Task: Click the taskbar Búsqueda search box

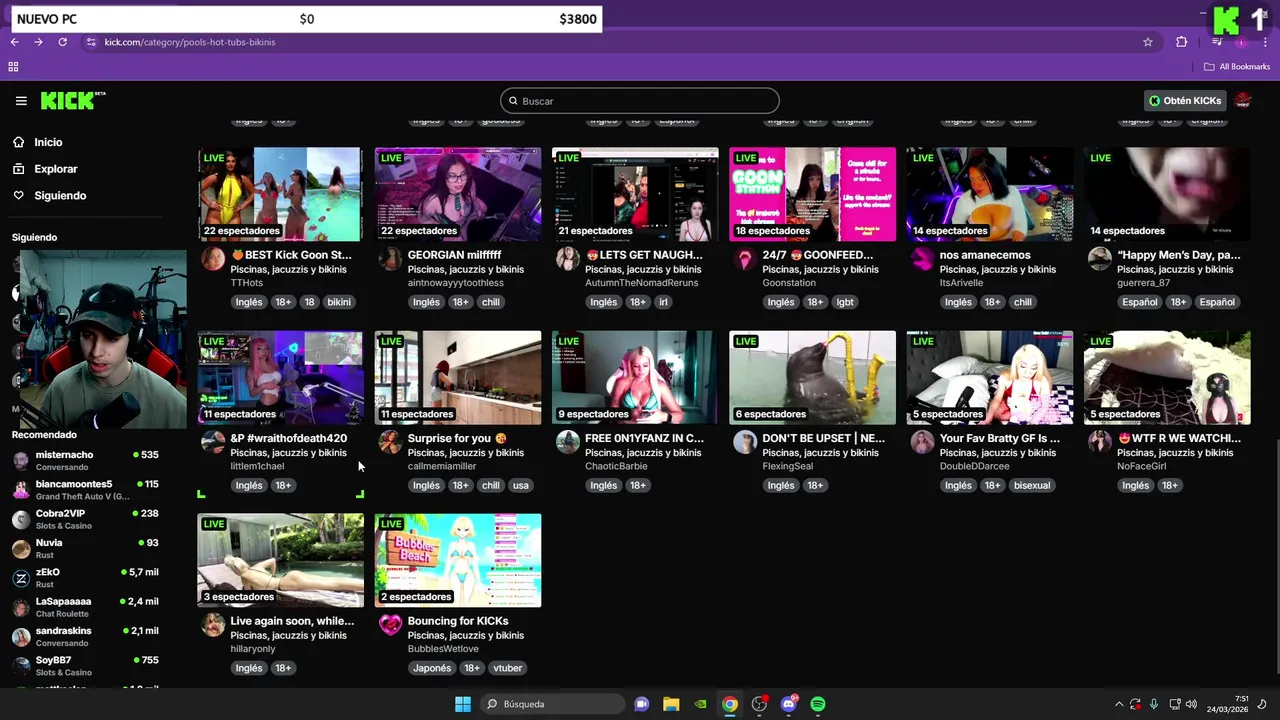Action: coord(552,704)
